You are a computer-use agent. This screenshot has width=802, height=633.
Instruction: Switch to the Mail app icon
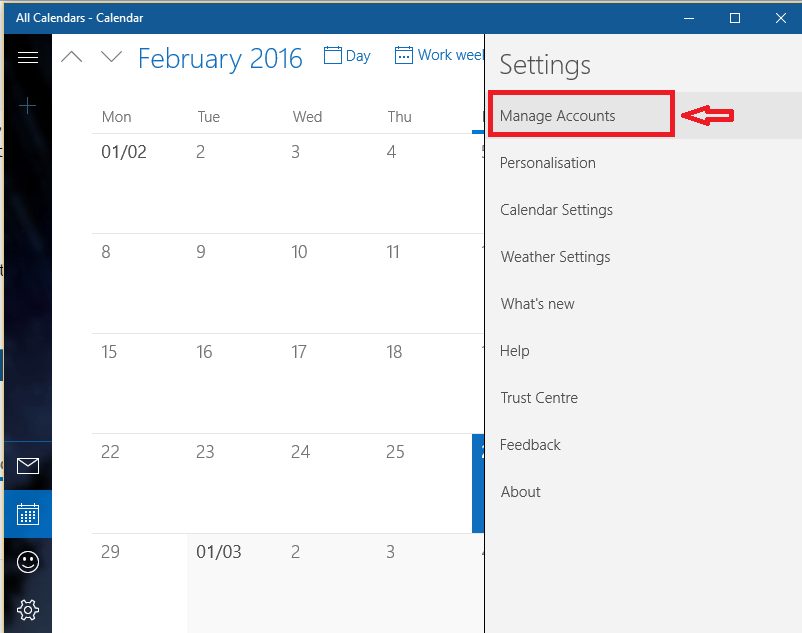[28, 466]
